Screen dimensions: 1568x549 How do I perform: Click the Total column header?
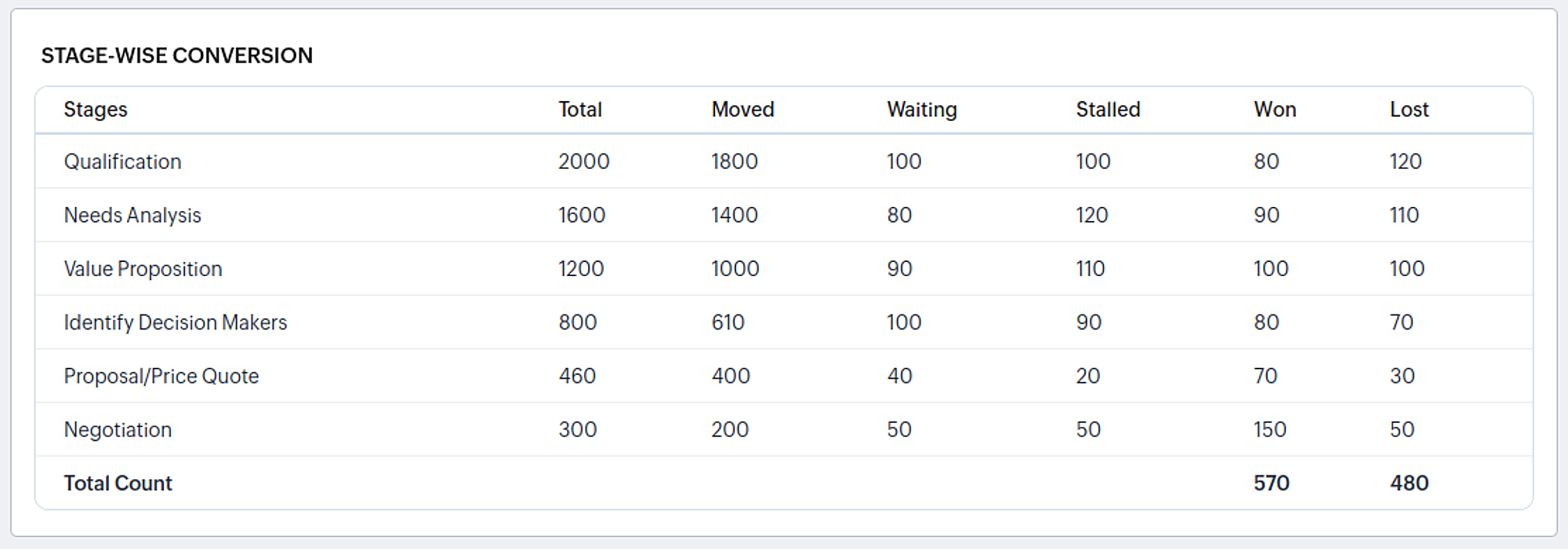[x=580, y=110]
